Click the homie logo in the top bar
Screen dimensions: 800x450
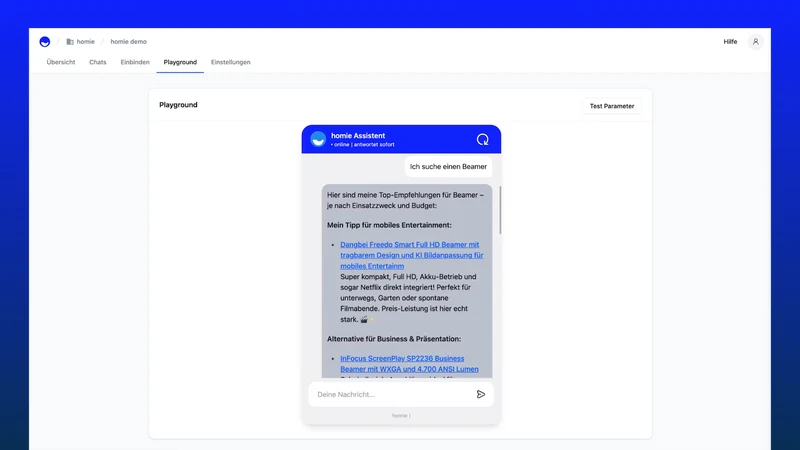pyautogui.click(x=45, y=42)
